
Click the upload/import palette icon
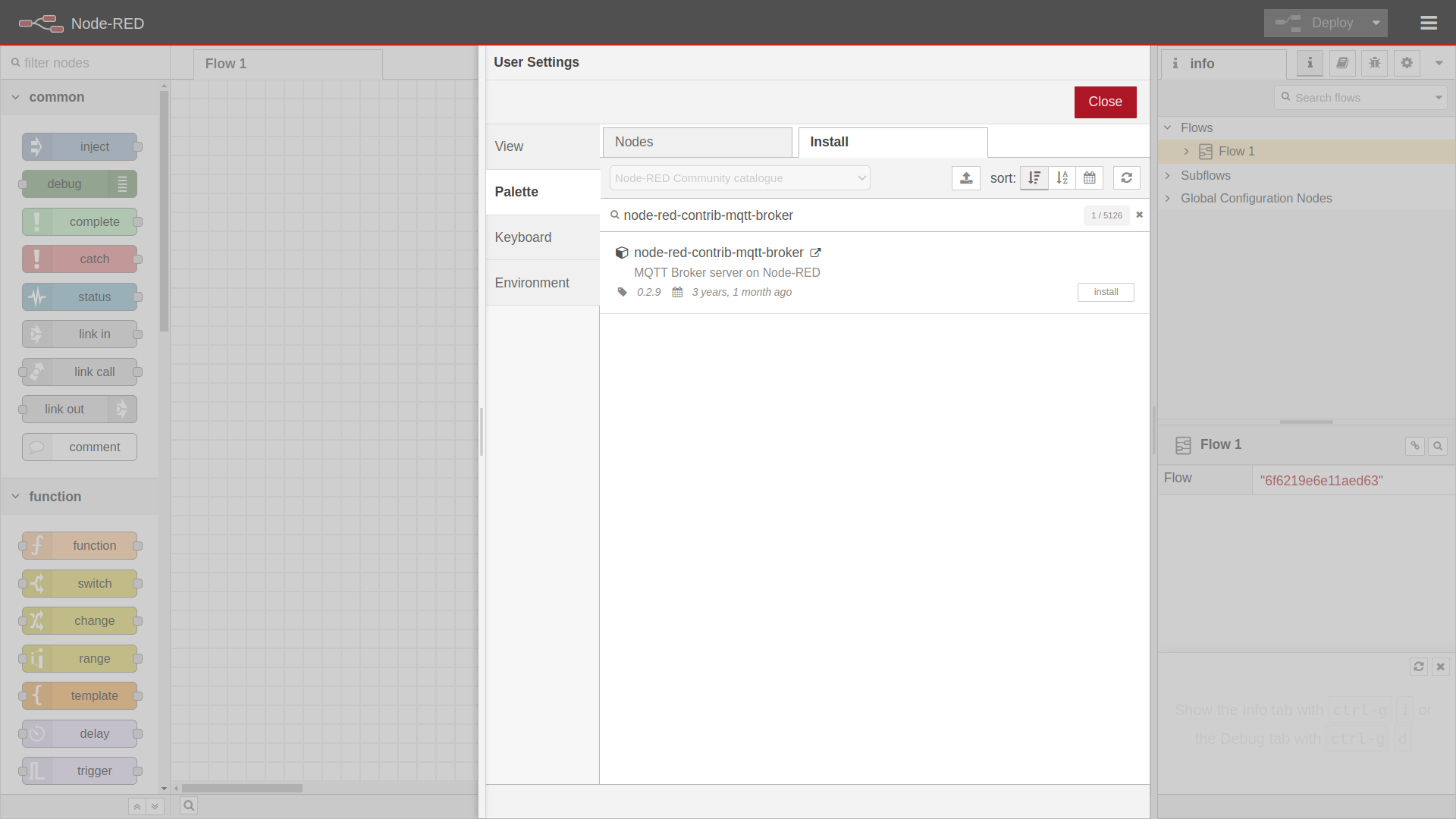tap(966, 178)
